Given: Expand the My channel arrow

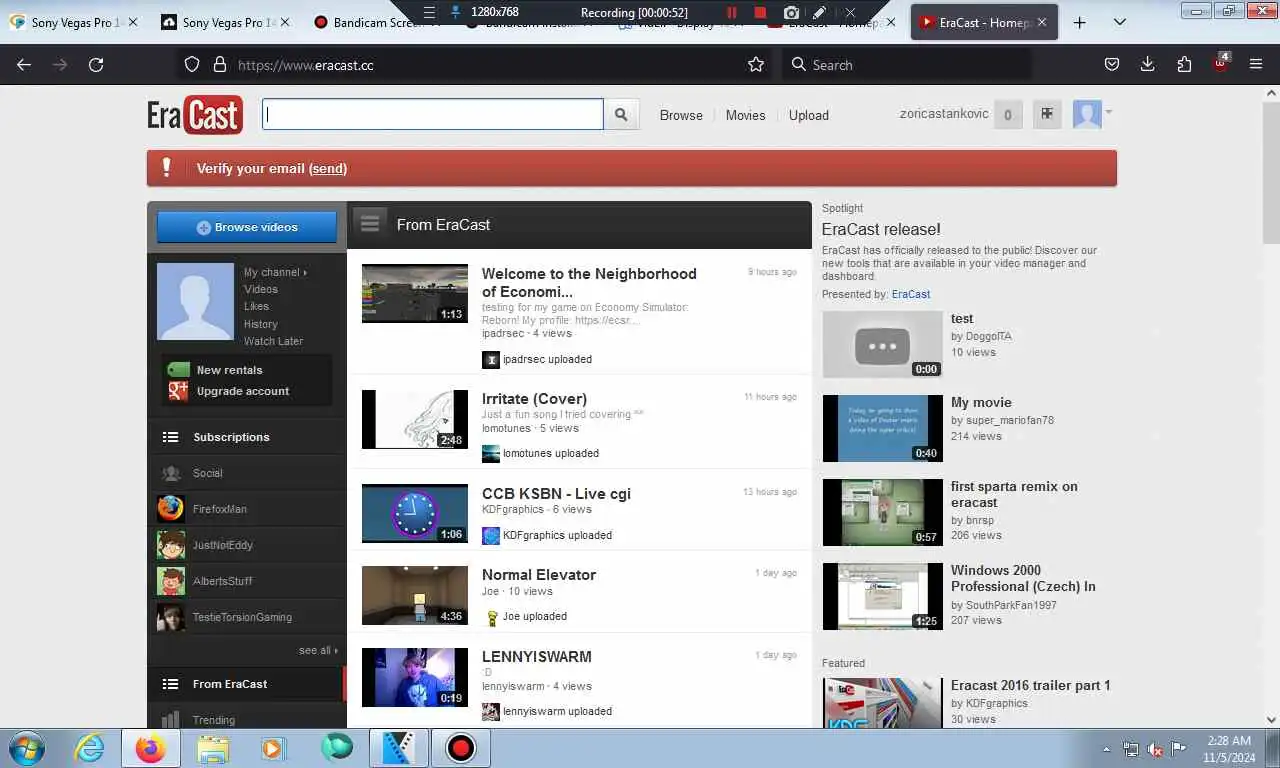Looking at the screenshot, I should [305, 272].
